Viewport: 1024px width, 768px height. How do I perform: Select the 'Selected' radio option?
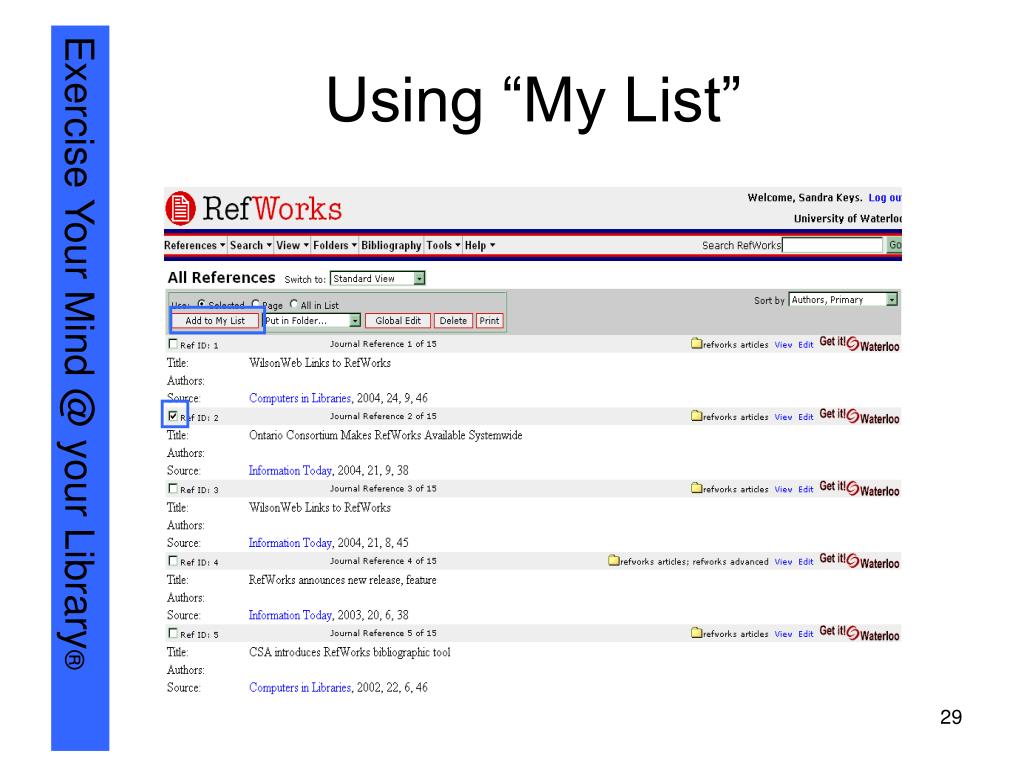(x=201, y=304)
